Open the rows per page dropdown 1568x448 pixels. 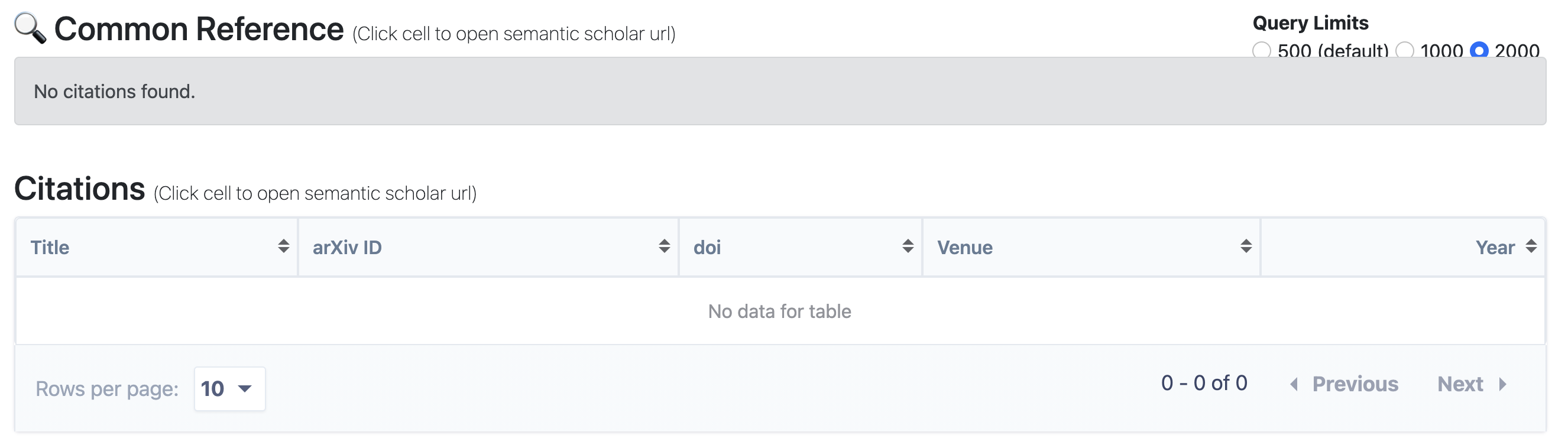[x=229, y=388]
